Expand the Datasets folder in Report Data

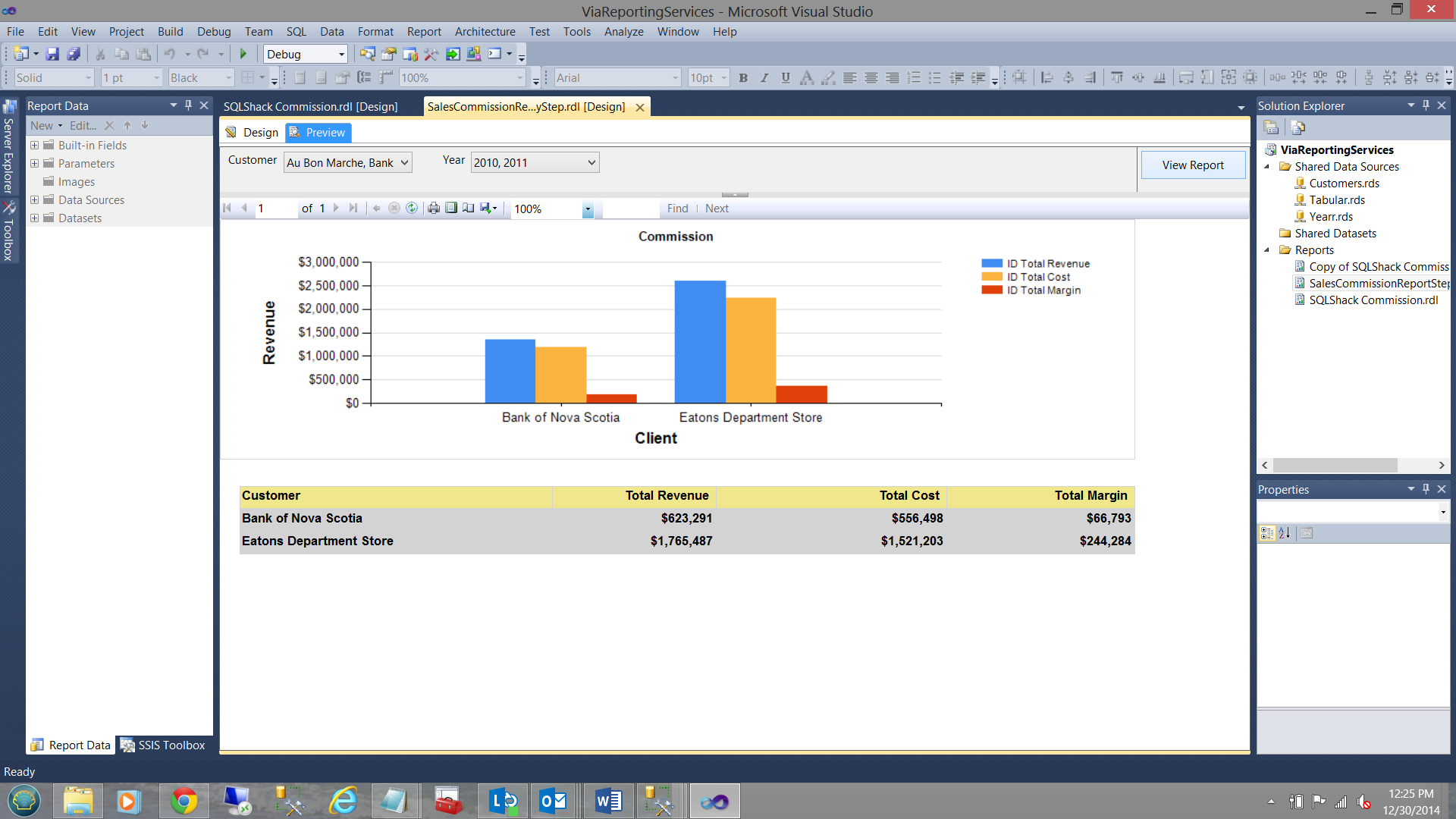pyautogui.click(x=34, y=218)
